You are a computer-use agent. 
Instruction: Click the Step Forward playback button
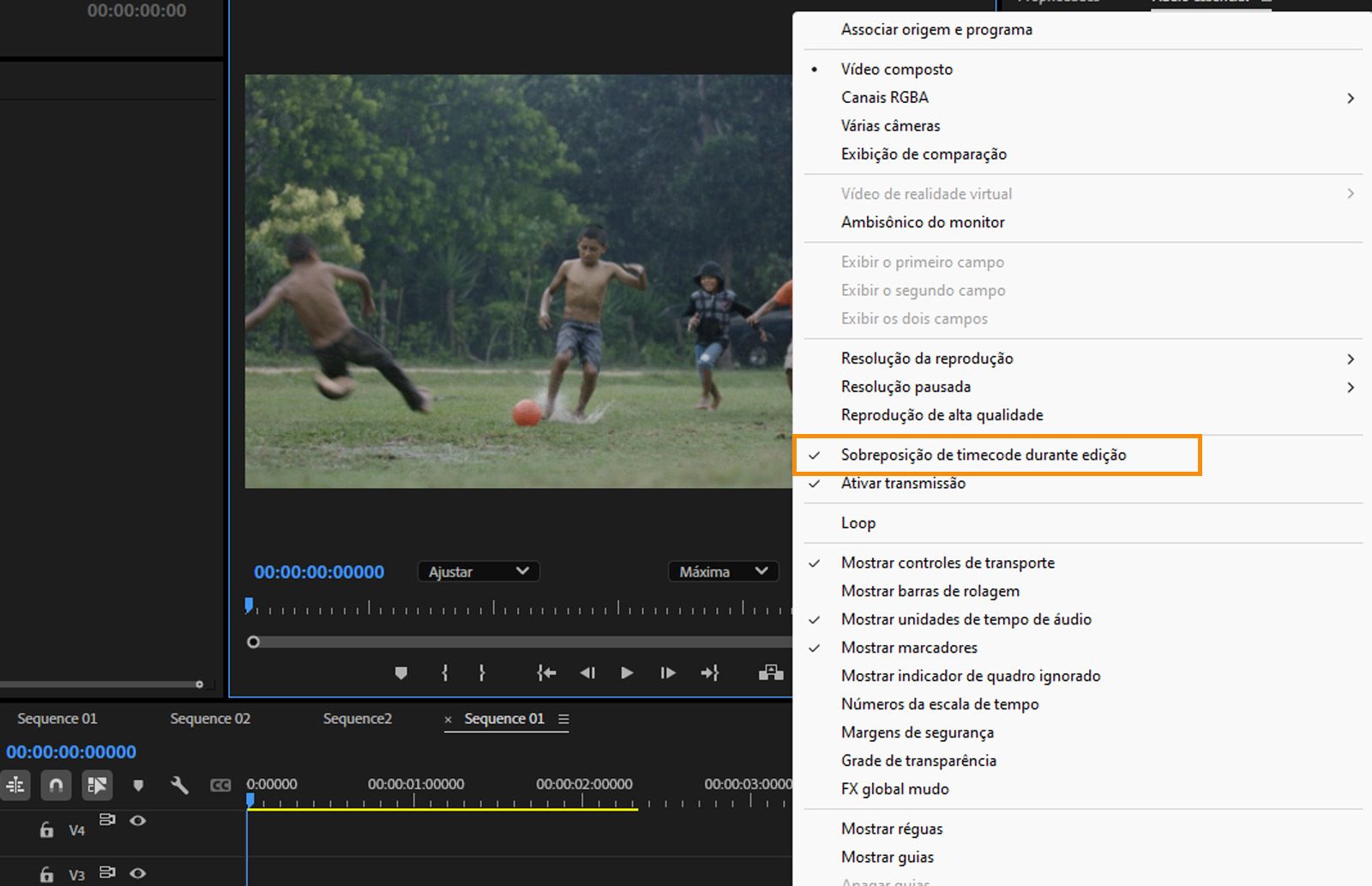(x=667, y=673)
